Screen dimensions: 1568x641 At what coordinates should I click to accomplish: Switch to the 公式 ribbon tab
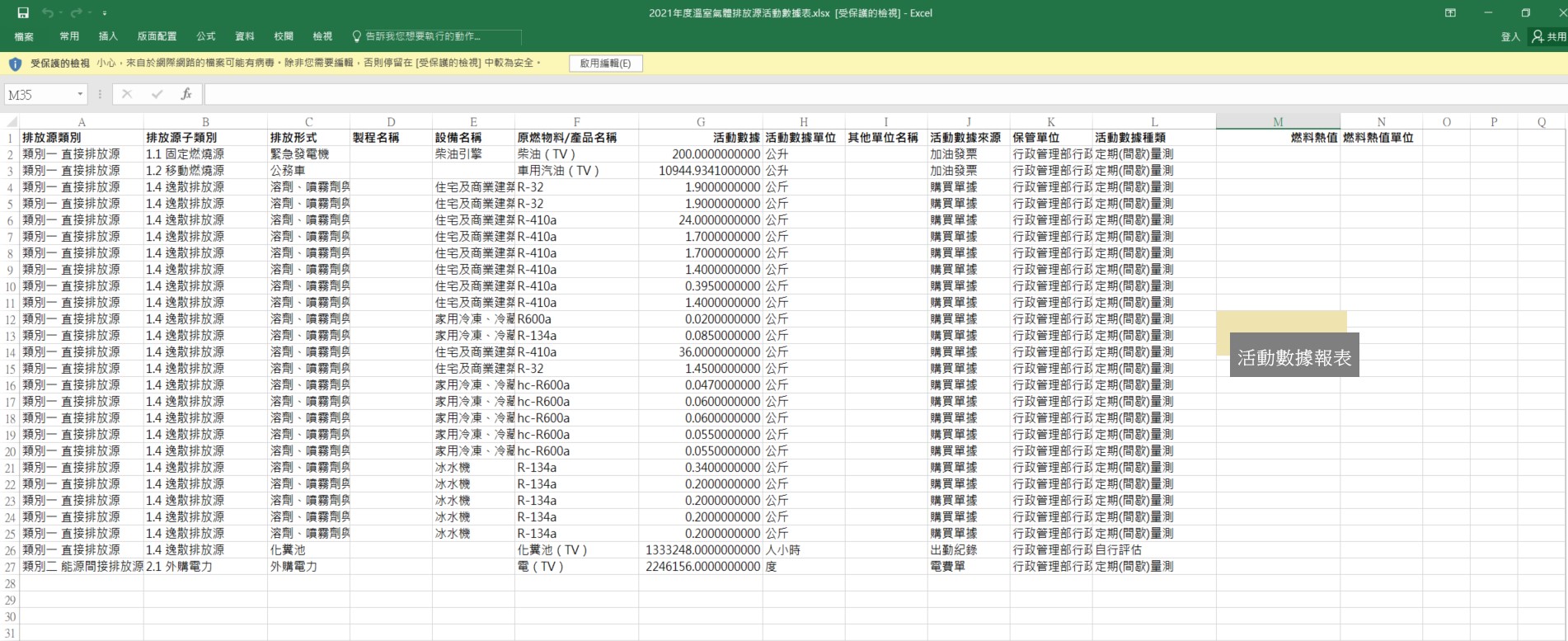(x=205, y=36)
